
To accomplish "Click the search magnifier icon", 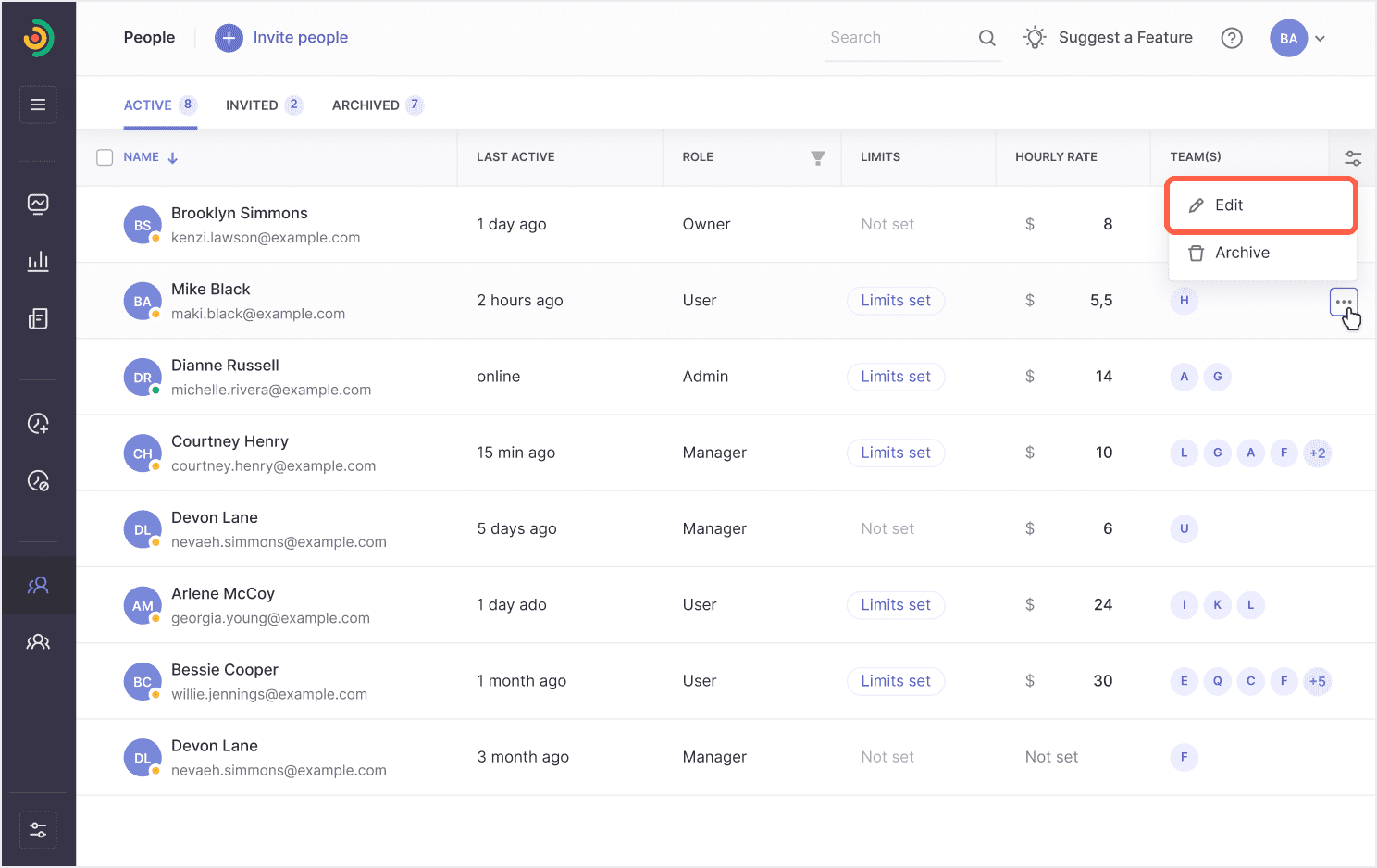I will pyautogui.click(x=987, y=38).
